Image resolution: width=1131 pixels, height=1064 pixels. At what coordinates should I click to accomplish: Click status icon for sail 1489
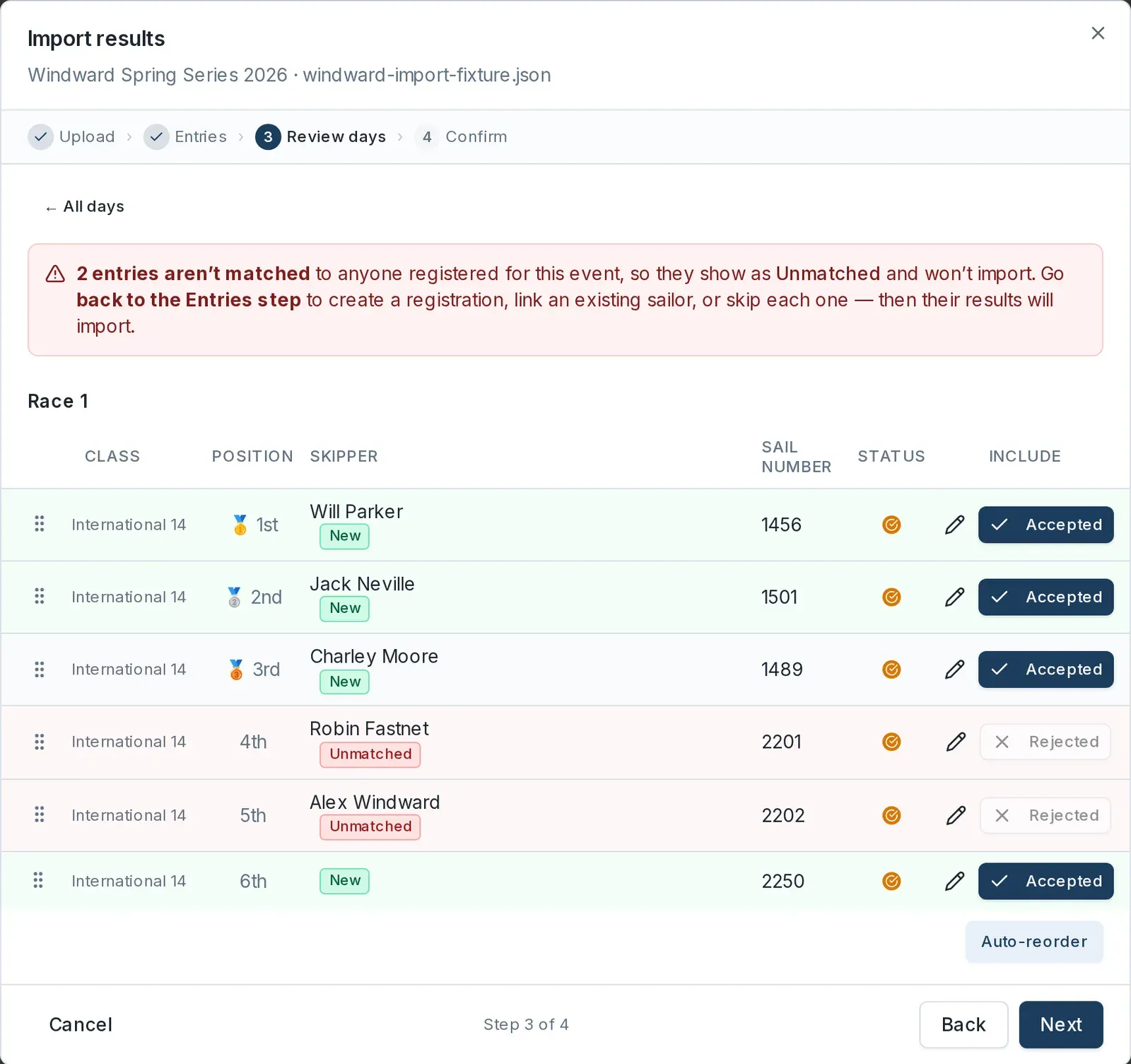click(891, 670)
